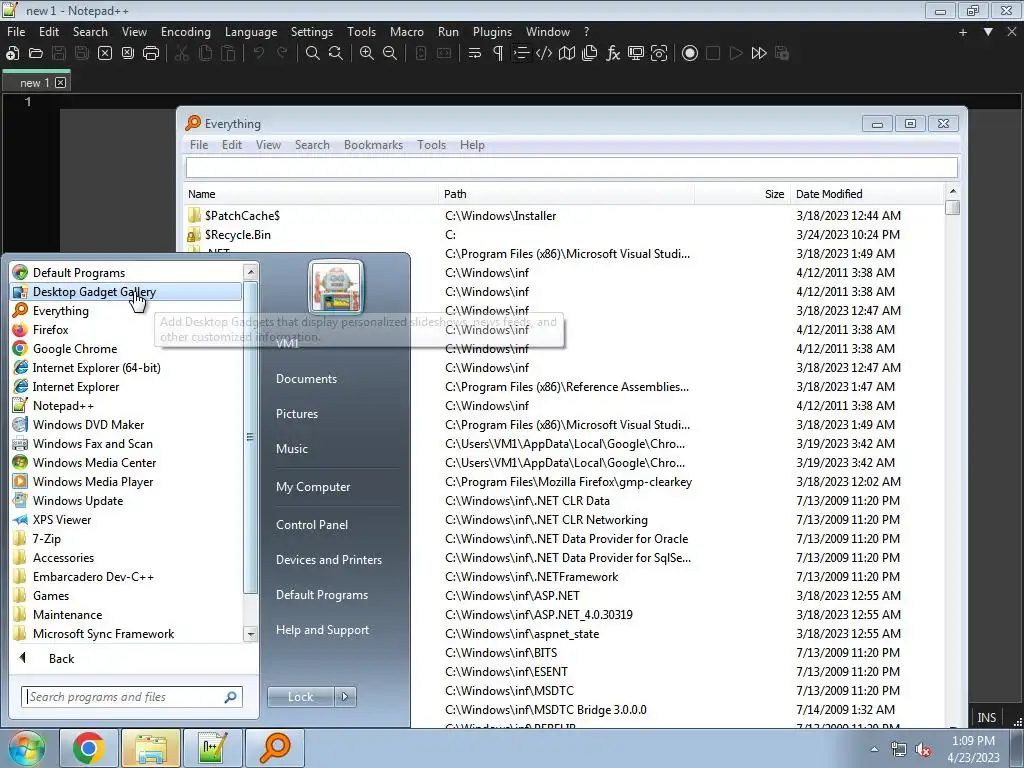Open Desktop Gadget Gallery from Start menu
The height and width of the screenshot is (768, 1024).
coord(126,292)
